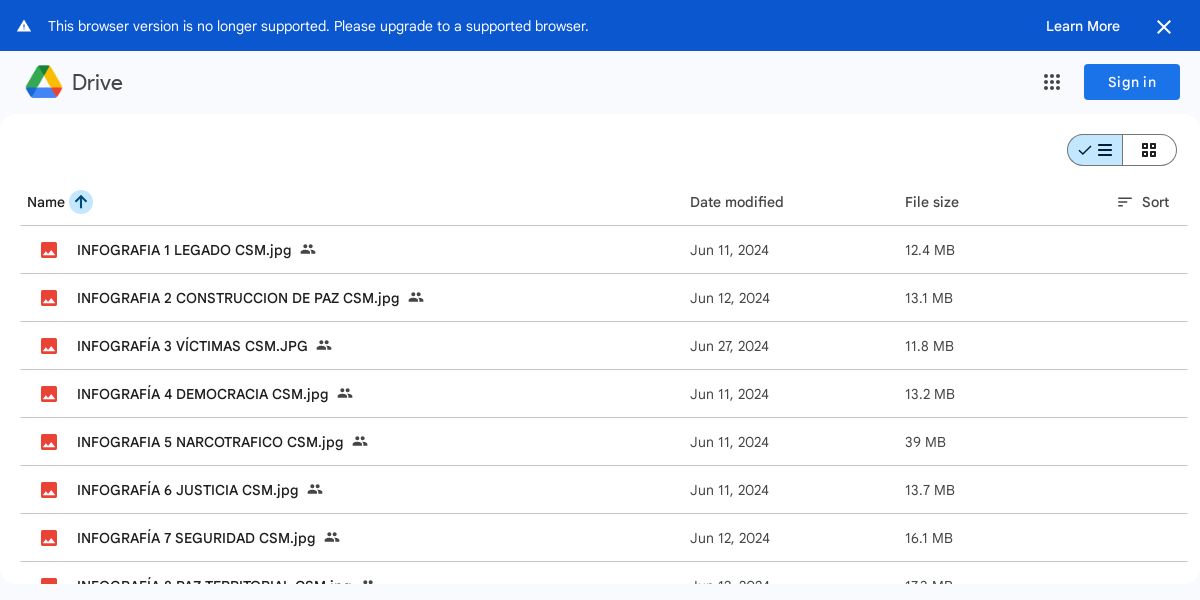
Task: Switch to list layout view
Action: pos(1095,150)
